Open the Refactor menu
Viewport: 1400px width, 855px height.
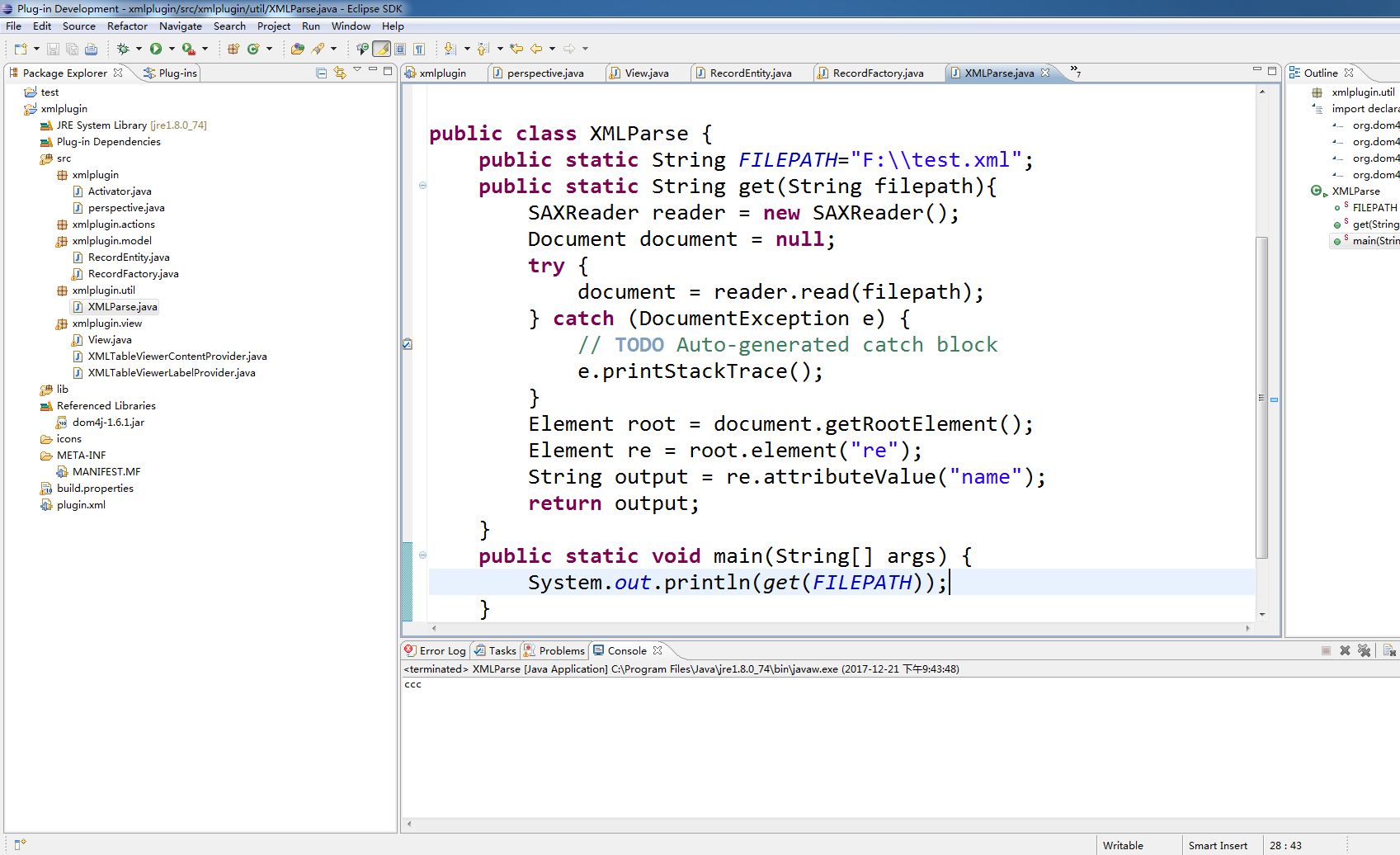[127, 26]
